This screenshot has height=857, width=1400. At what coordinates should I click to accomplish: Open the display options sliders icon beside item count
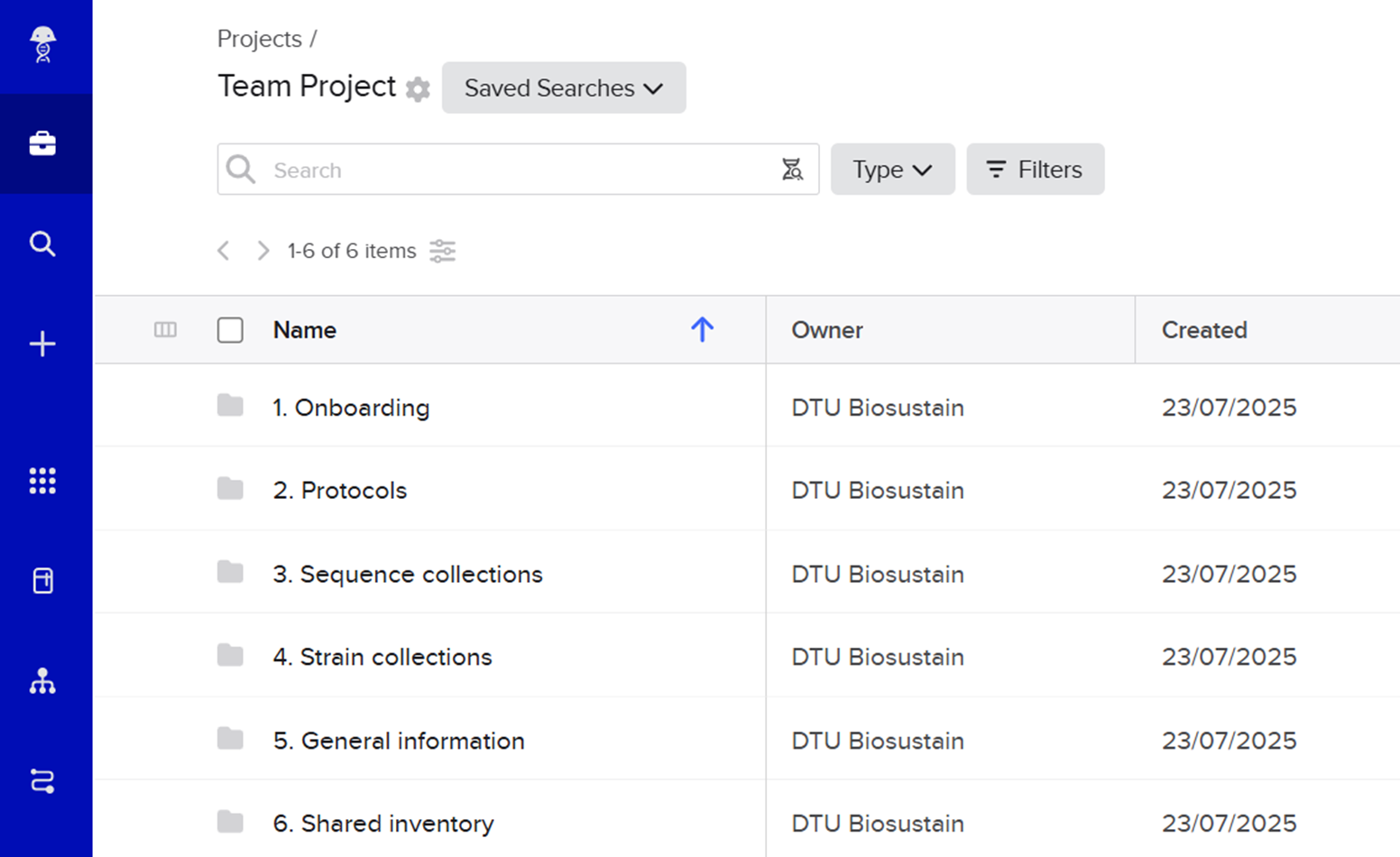click(442, 251)
